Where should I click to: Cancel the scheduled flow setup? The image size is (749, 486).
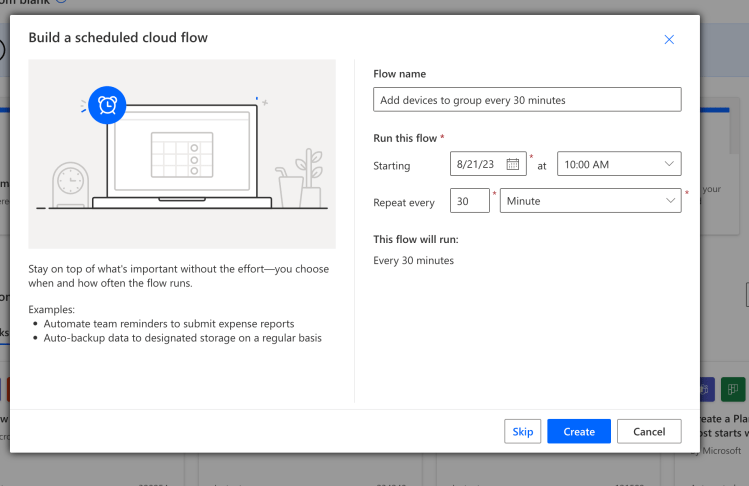649,431
